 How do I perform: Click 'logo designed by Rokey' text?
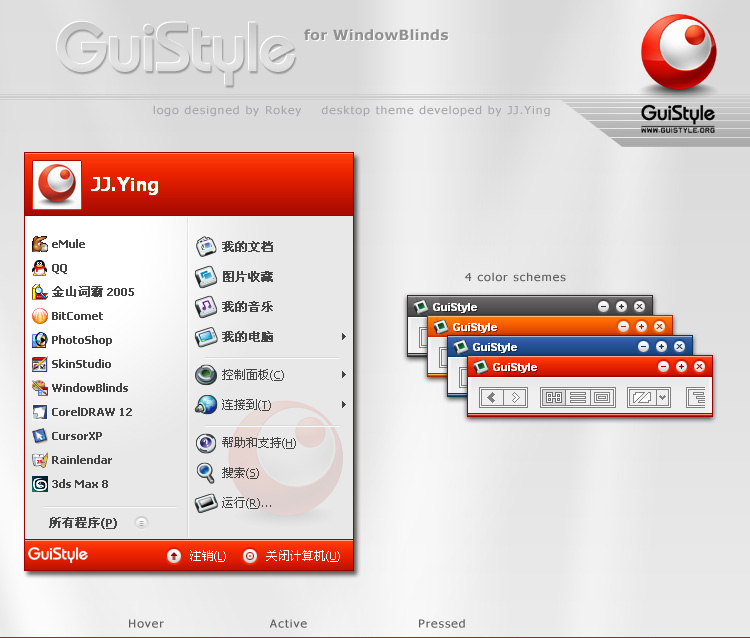click(x=227, y=110)
